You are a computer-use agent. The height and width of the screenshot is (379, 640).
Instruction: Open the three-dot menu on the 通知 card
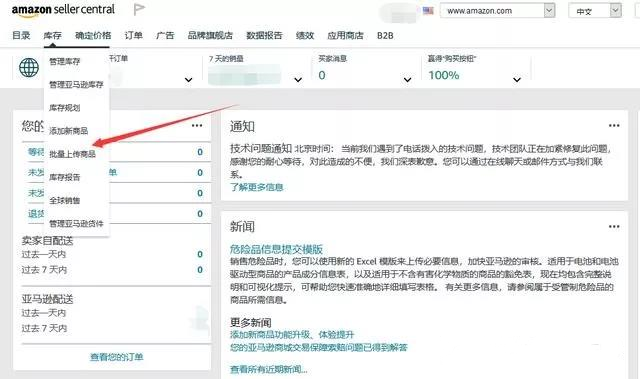(614, 126)
